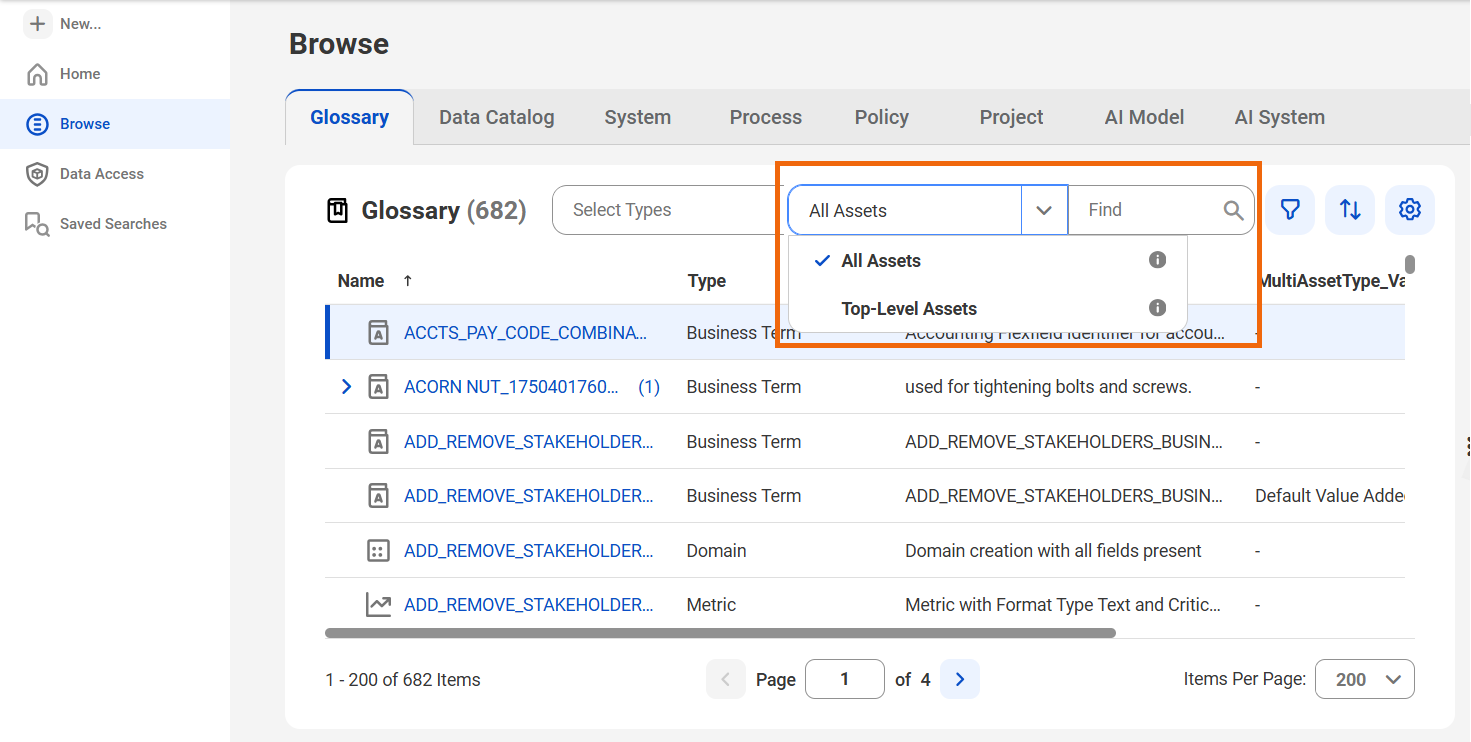Show info for Top-Level Assets option
The height and width of the screenshot is (742, 1471).
point(1158,308)
